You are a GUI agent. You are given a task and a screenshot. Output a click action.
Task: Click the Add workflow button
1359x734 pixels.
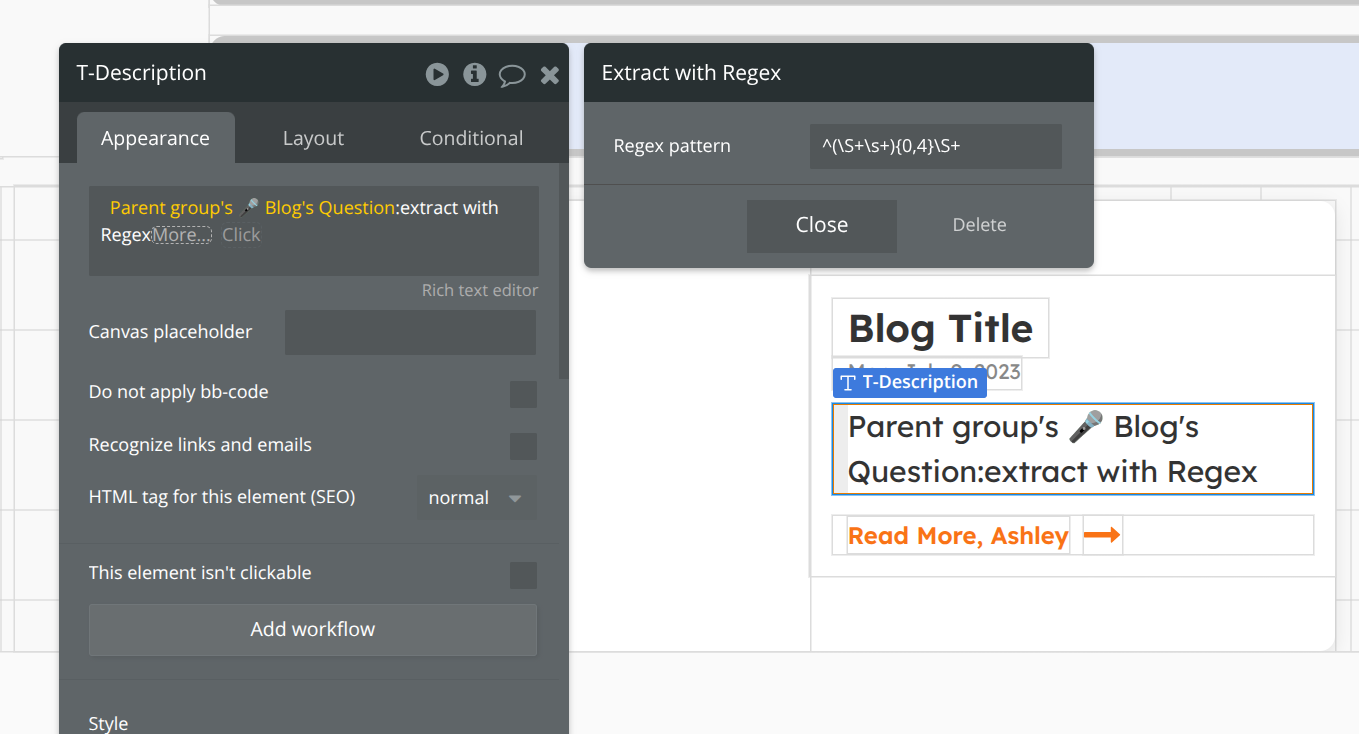coord(312,629)
